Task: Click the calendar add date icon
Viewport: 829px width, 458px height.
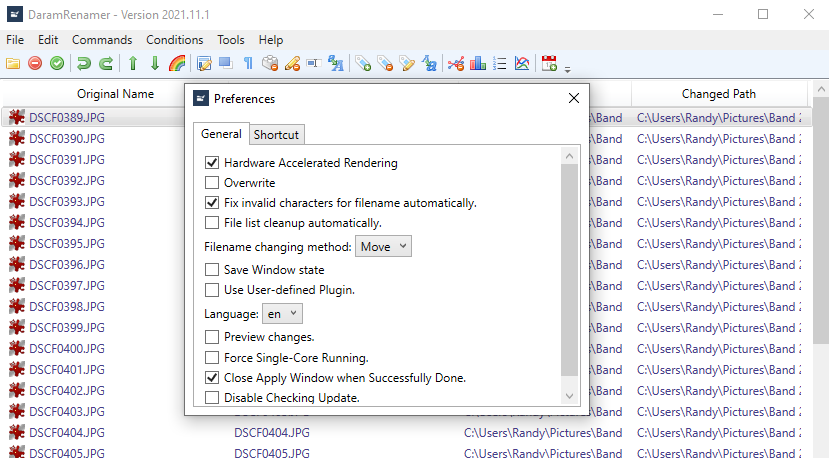Action: [x=549, y=64]
